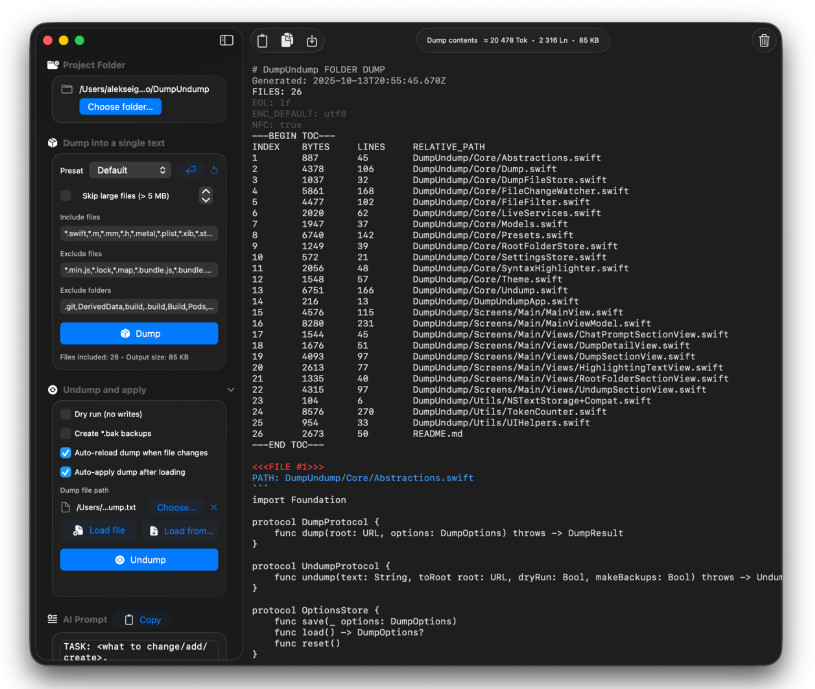Click 'DumpUndump/Screens/Main/MainViewModel.swift' TOC row
This screenshot has width=815, height=689.
coord(531,323)
